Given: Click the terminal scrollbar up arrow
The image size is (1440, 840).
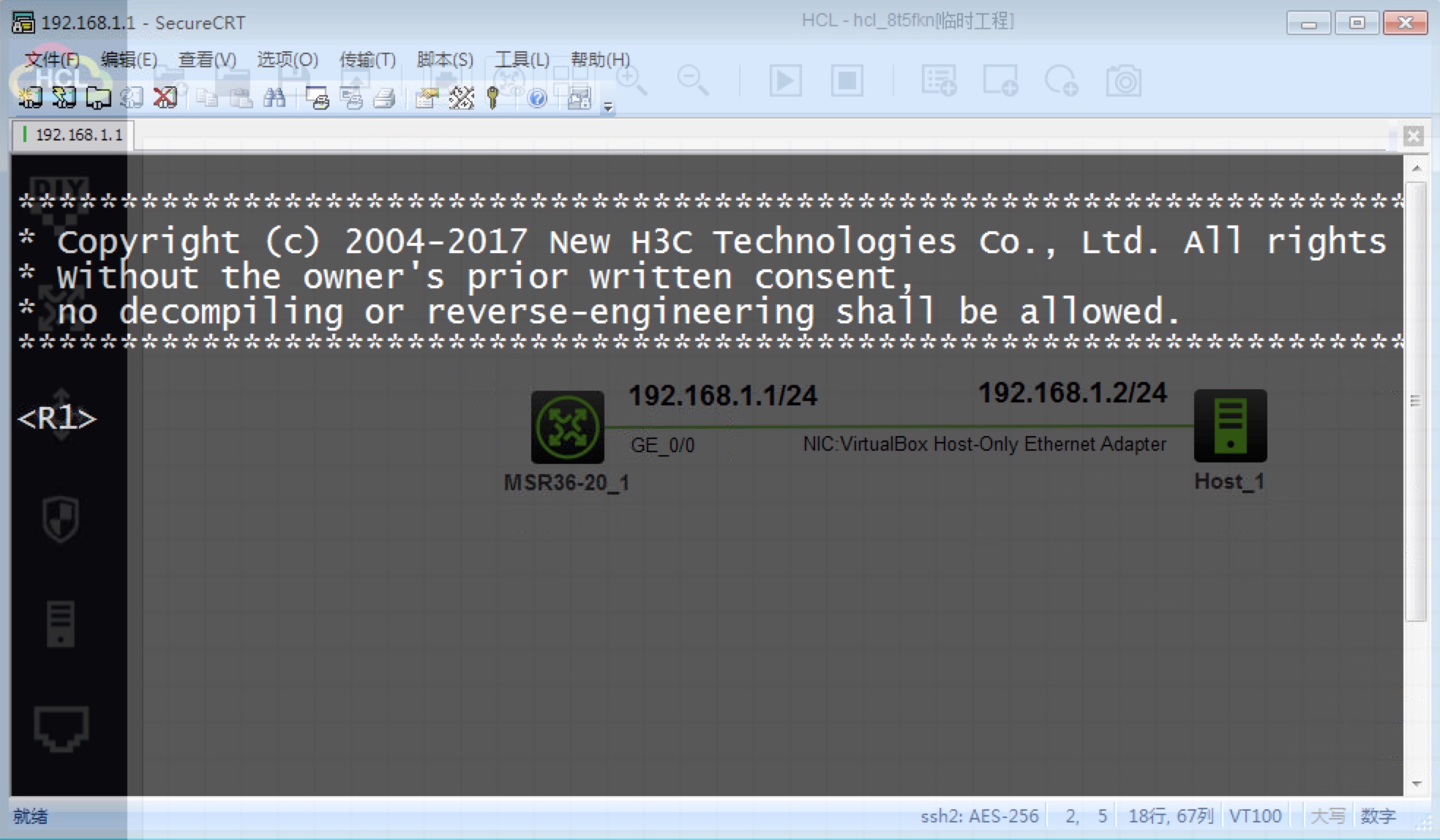Looking at the screenshot, I should (1416, 168).
